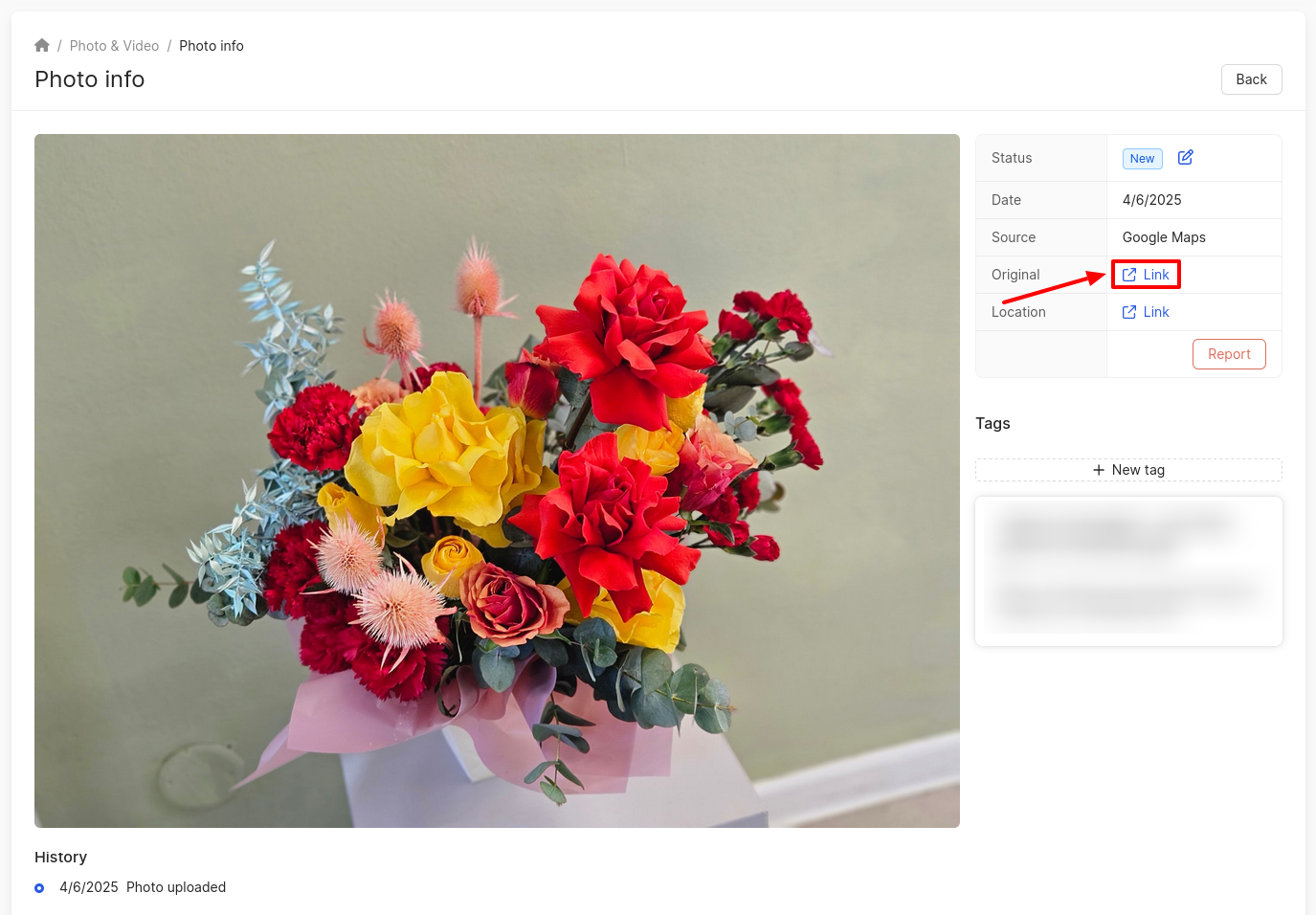Add a tag using New tag label

[x=1138, y=470]
